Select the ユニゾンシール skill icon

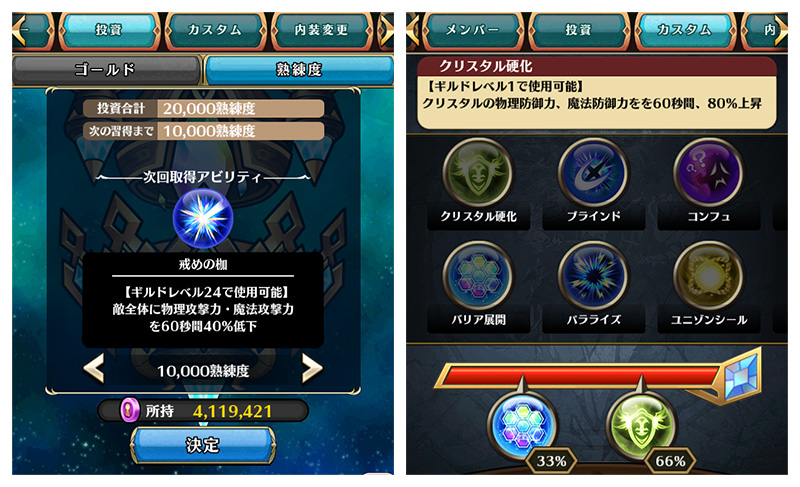point(709,277)
